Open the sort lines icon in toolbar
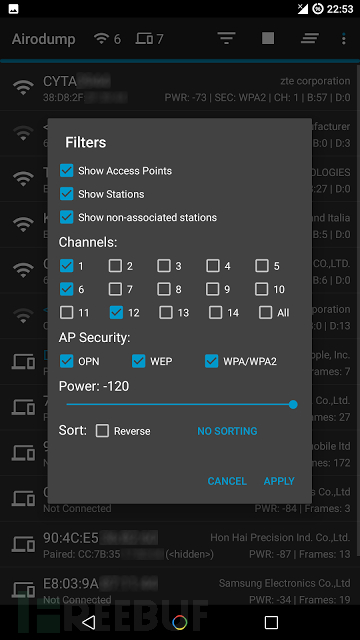Image resolution: width=360 pixels, height=640 pixels. tap(310, 39)
